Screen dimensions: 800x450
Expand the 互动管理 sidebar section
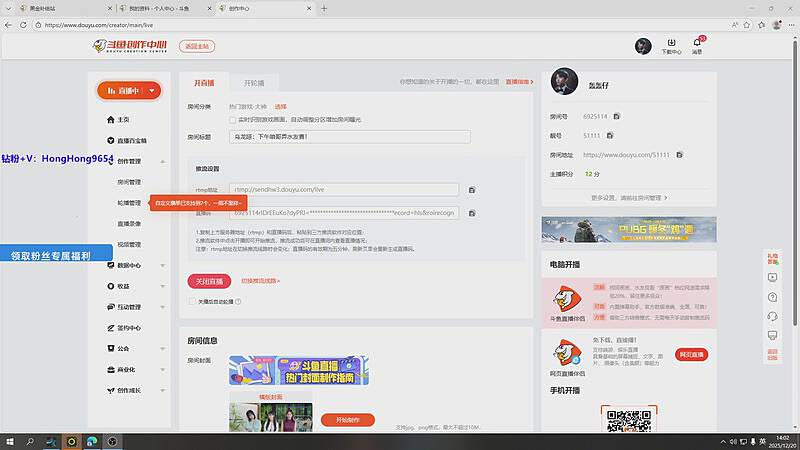pos(163,307)
